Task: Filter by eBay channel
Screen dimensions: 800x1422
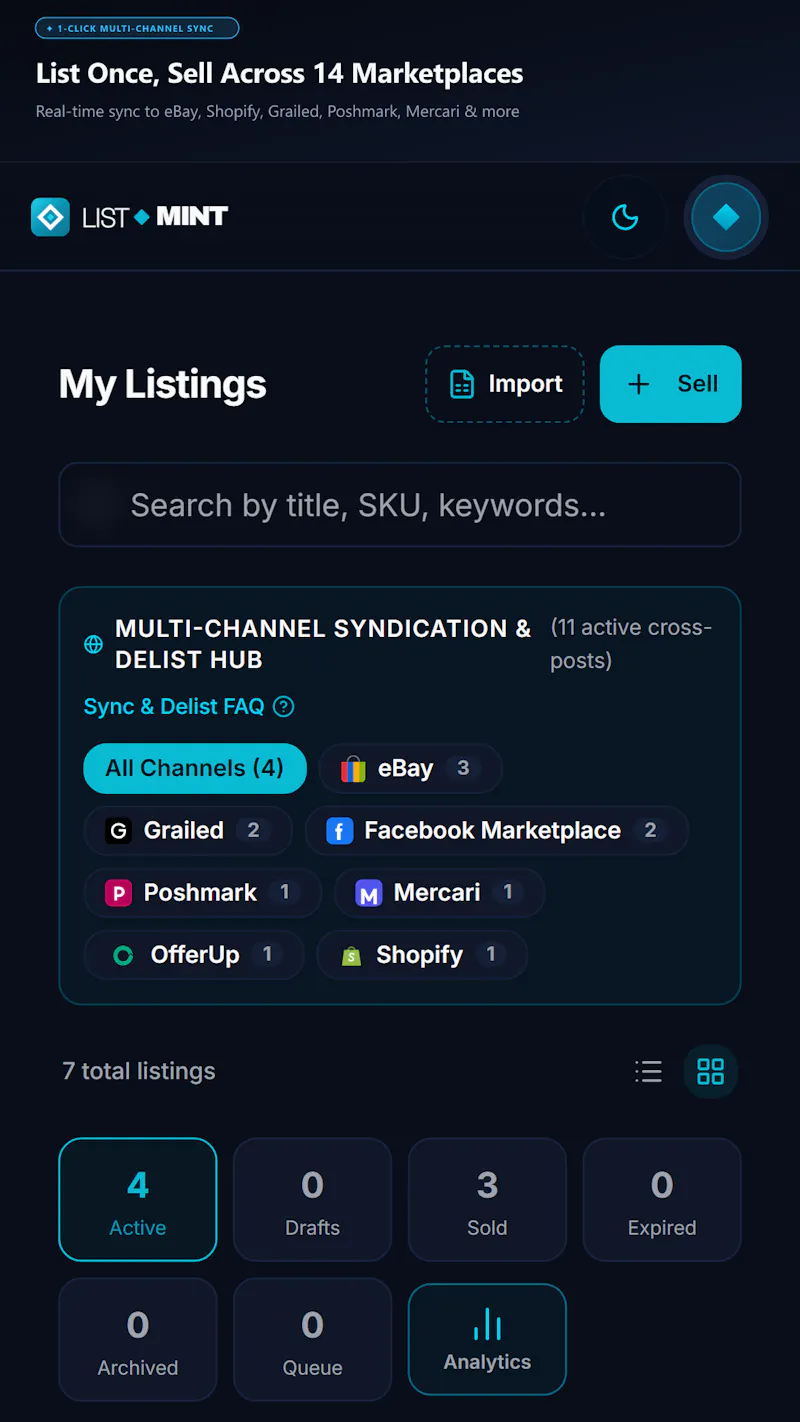Action: point(410,768)
